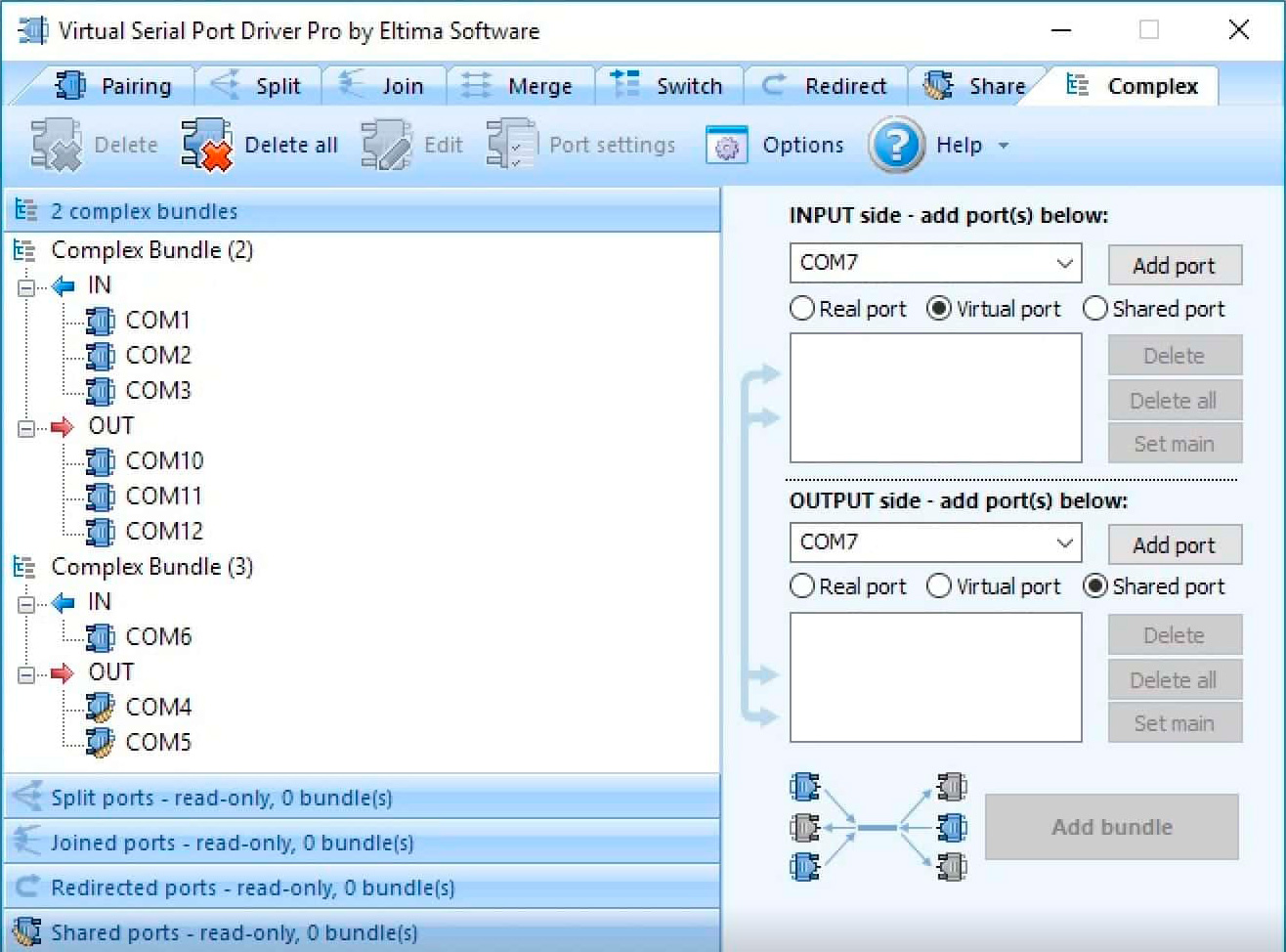The image size is (1286, 952).
Task: Click the COM1 port icon
Action: click(x=100, y=321)
